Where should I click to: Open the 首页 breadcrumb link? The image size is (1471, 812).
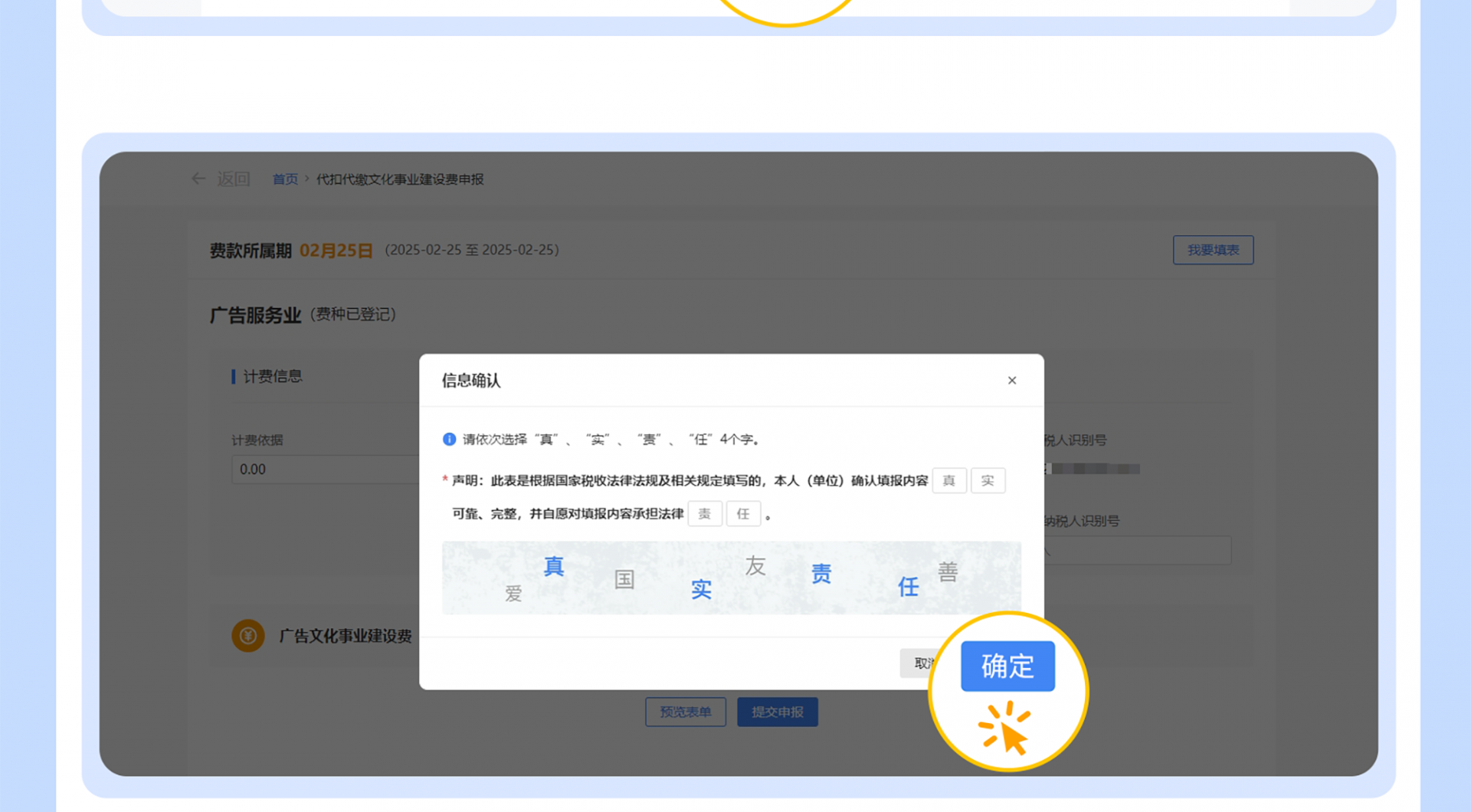pos(284,178)
